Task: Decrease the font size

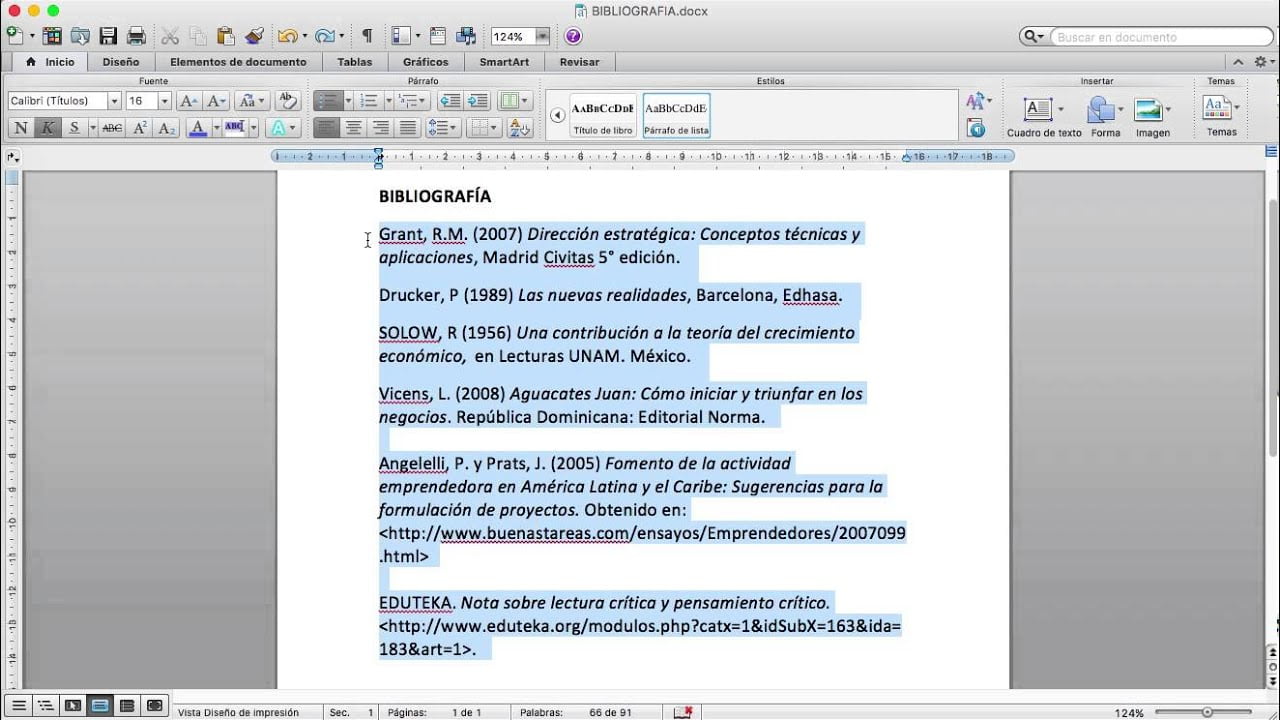Action: 215,101
